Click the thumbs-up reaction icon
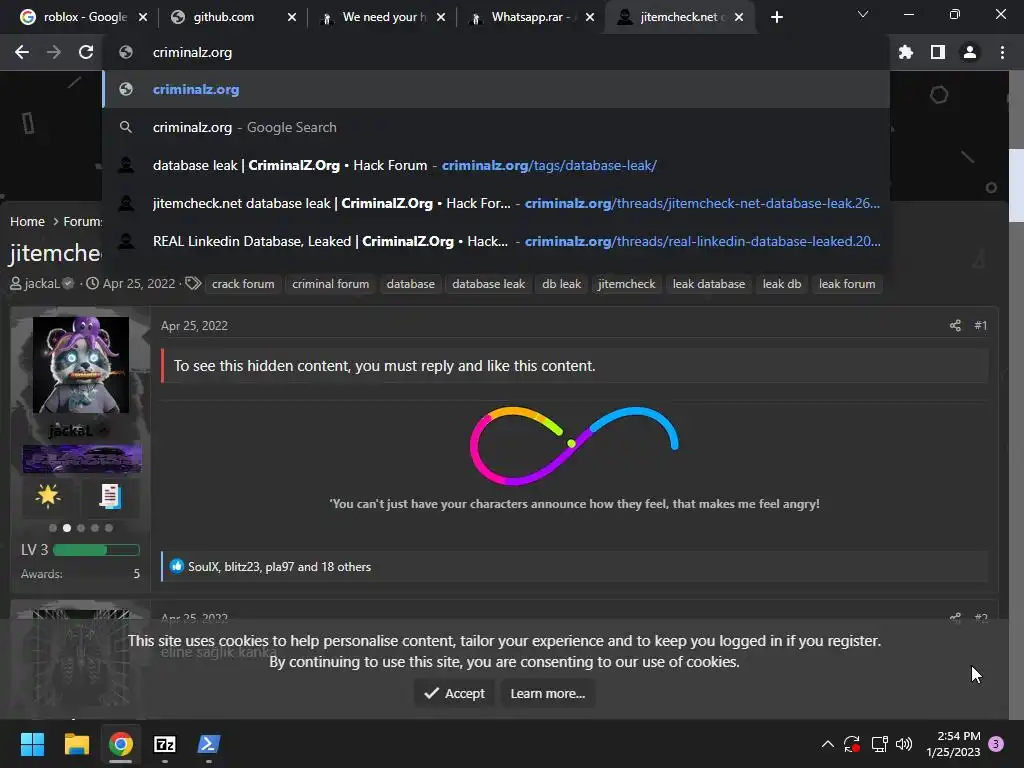 [176, 566]
